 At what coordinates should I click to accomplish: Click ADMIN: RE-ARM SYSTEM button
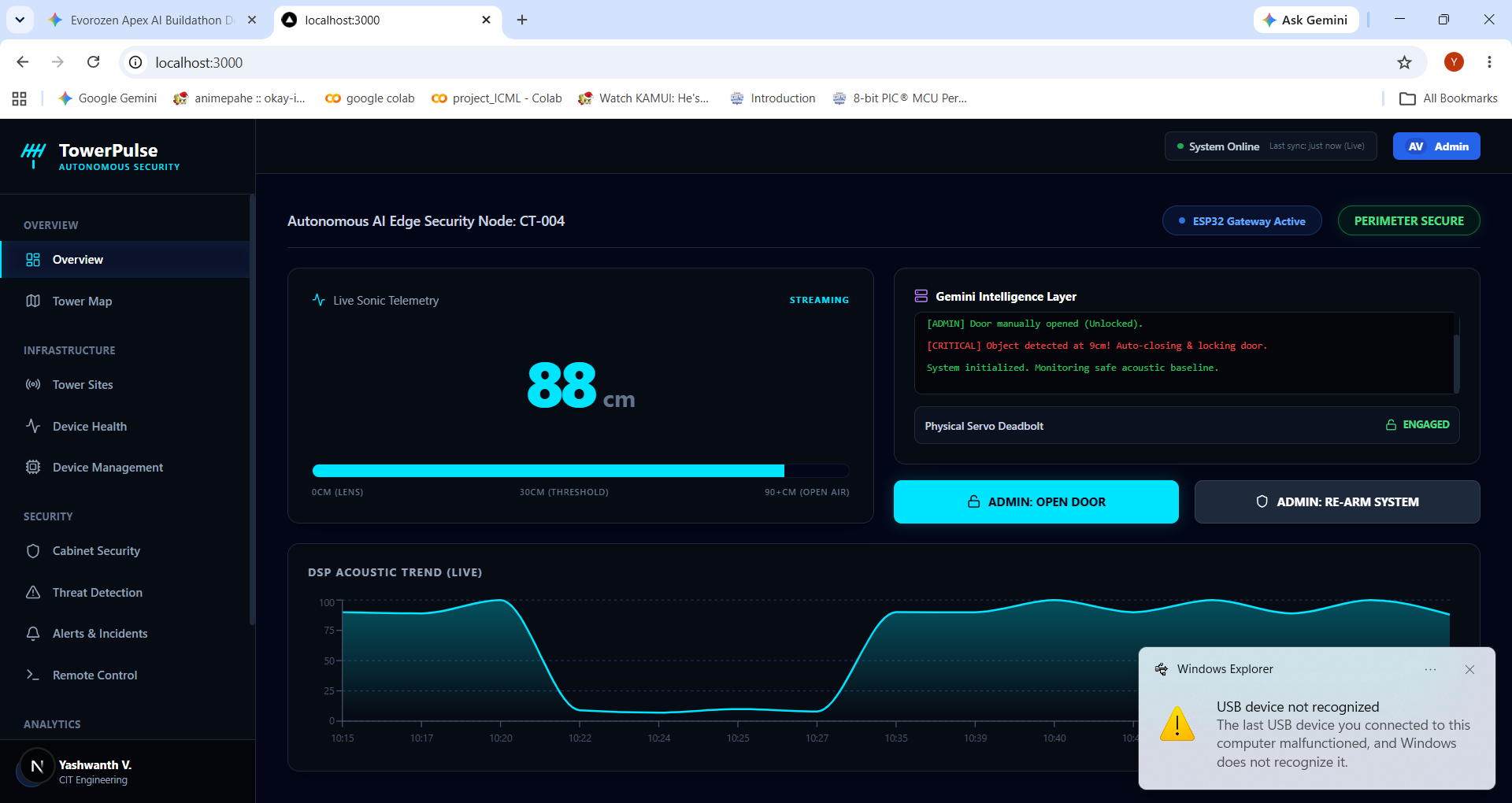point(1337,502)
